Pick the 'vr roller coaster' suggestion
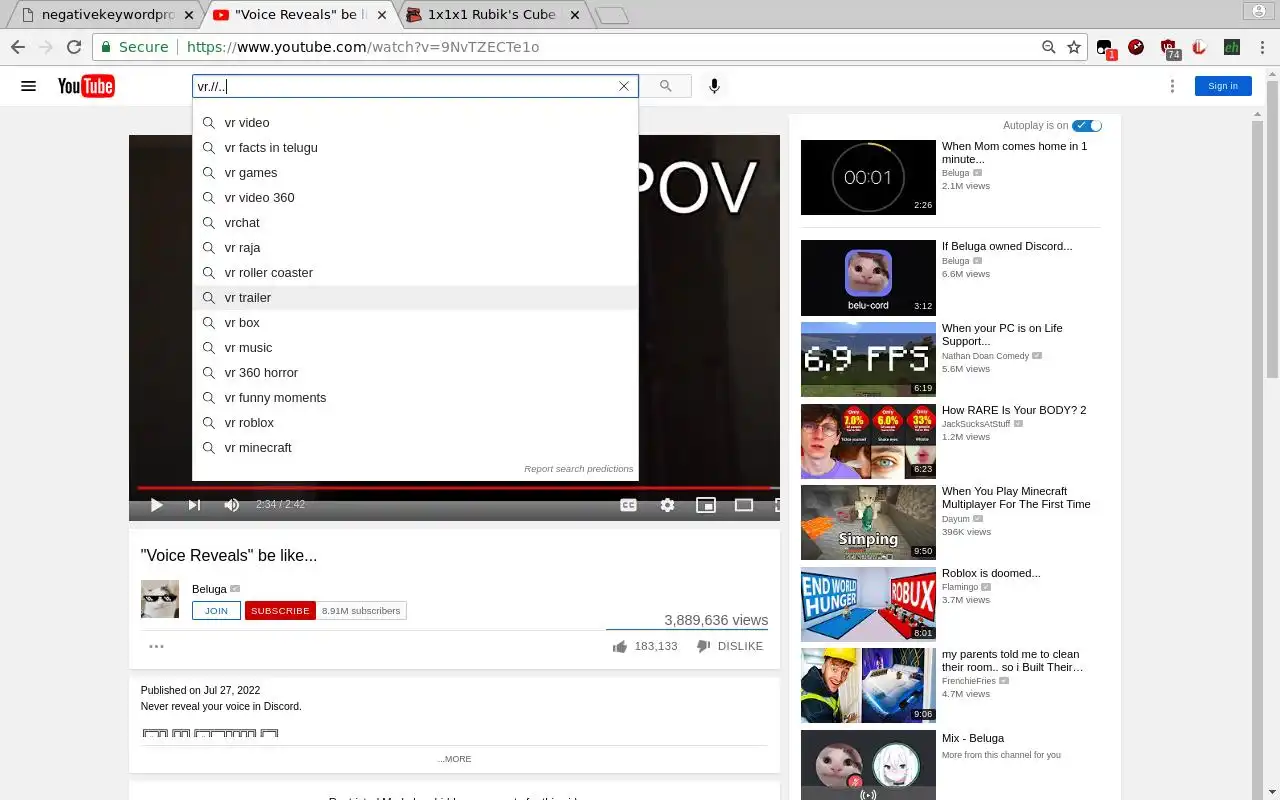 point(415,272)
